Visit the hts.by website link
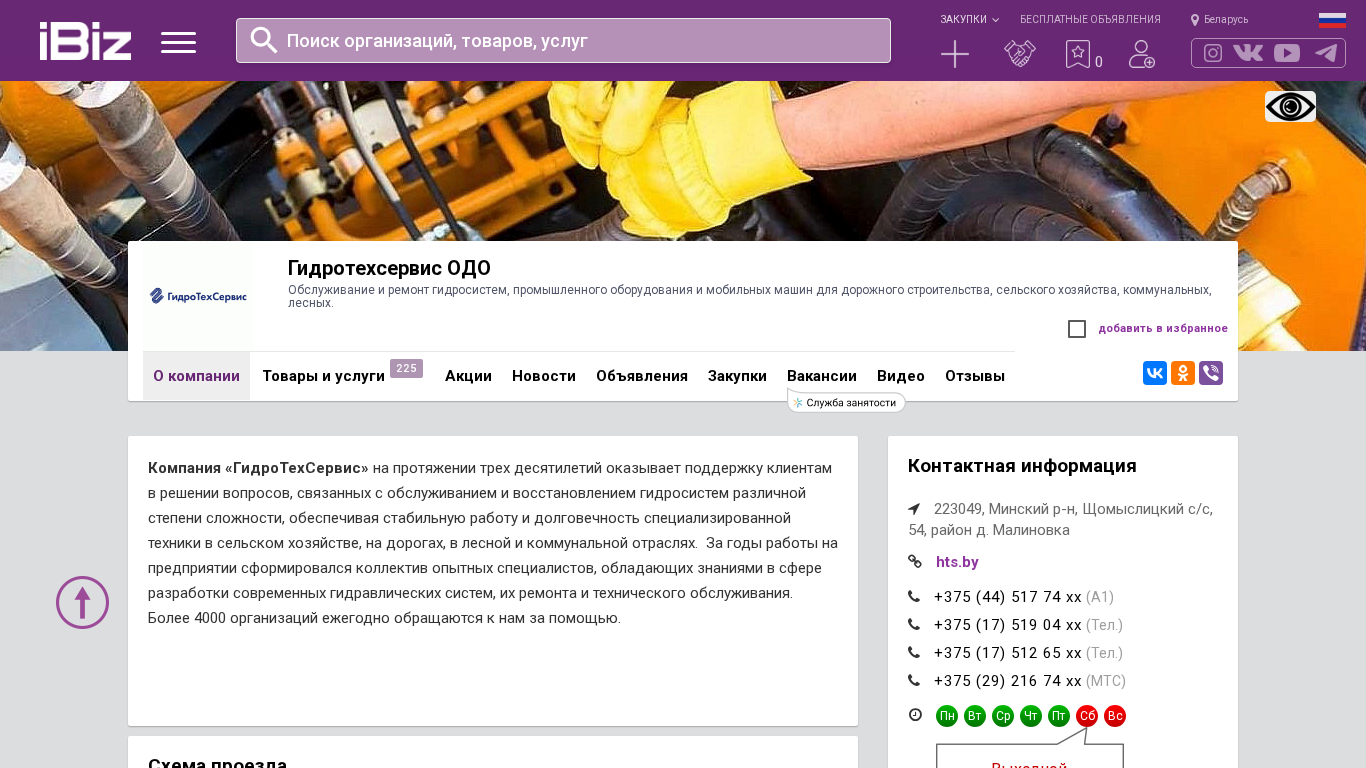 point(957,562)
